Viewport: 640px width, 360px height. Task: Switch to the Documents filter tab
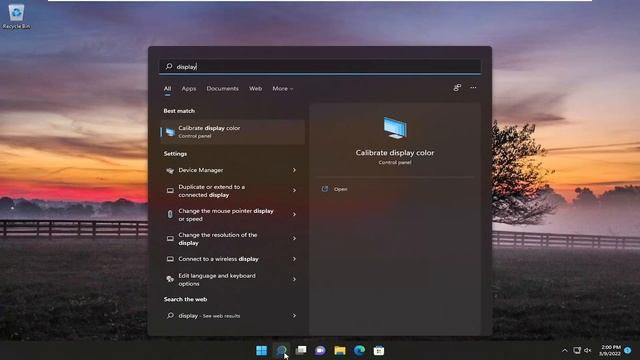[222, 89]
